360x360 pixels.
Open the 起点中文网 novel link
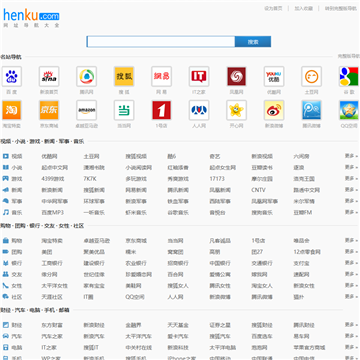55,167
